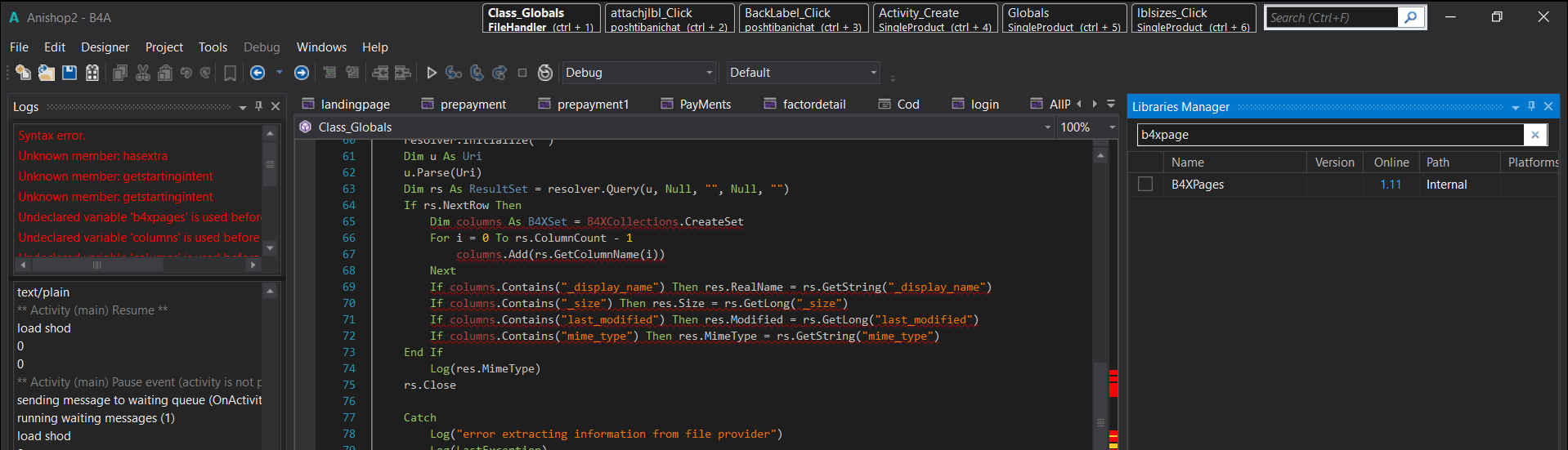The image size is (1568, 450).
Task: Toggle the bookmark icon in the toolbar
Action: (x=231, y=73)
